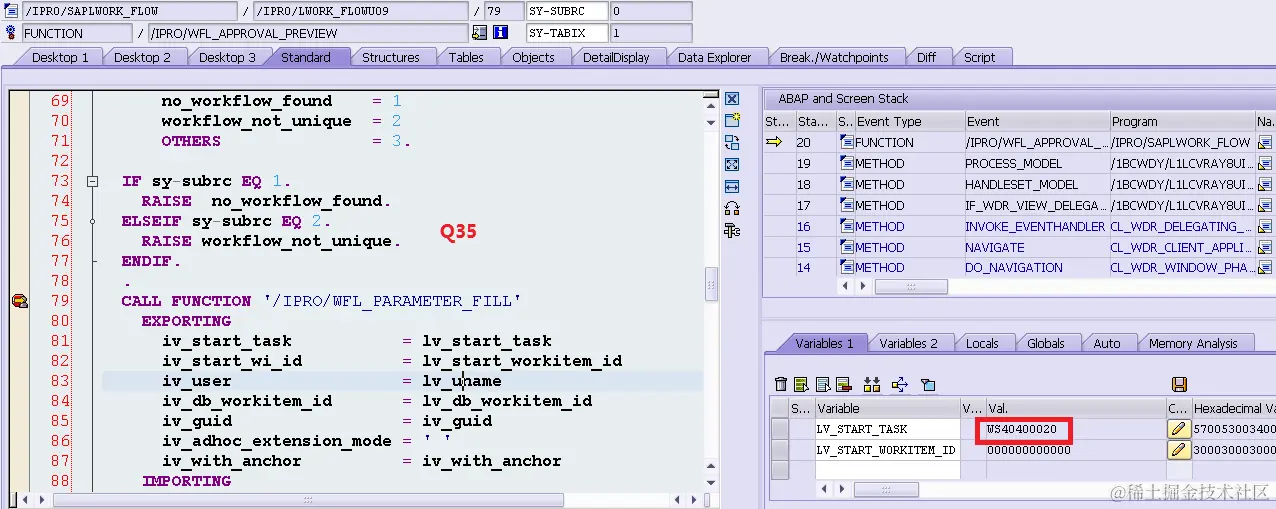
Task: Click the swap tools icon beside the editor
Action: point(732,209)
